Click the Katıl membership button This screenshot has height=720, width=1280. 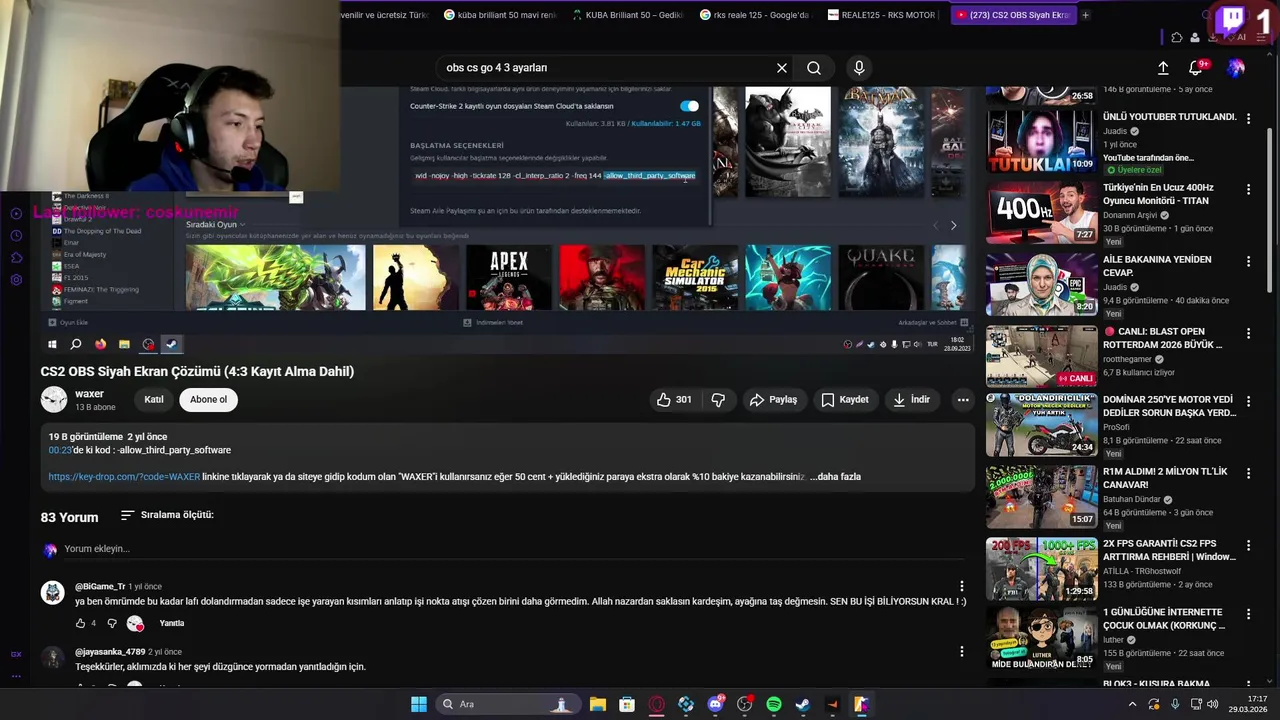[x=154, y=399]
